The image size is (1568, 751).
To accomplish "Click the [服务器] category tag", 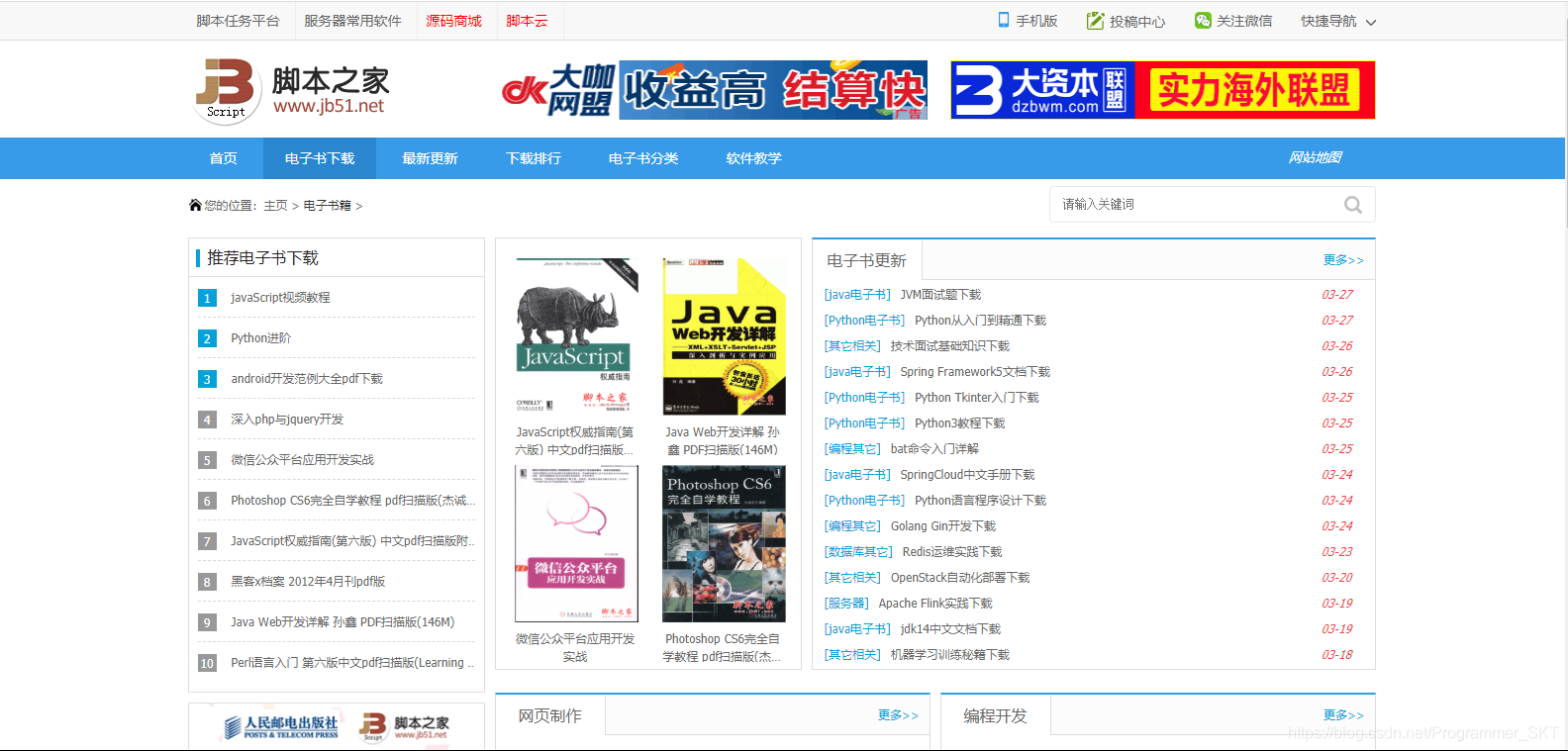I will 846,604.
